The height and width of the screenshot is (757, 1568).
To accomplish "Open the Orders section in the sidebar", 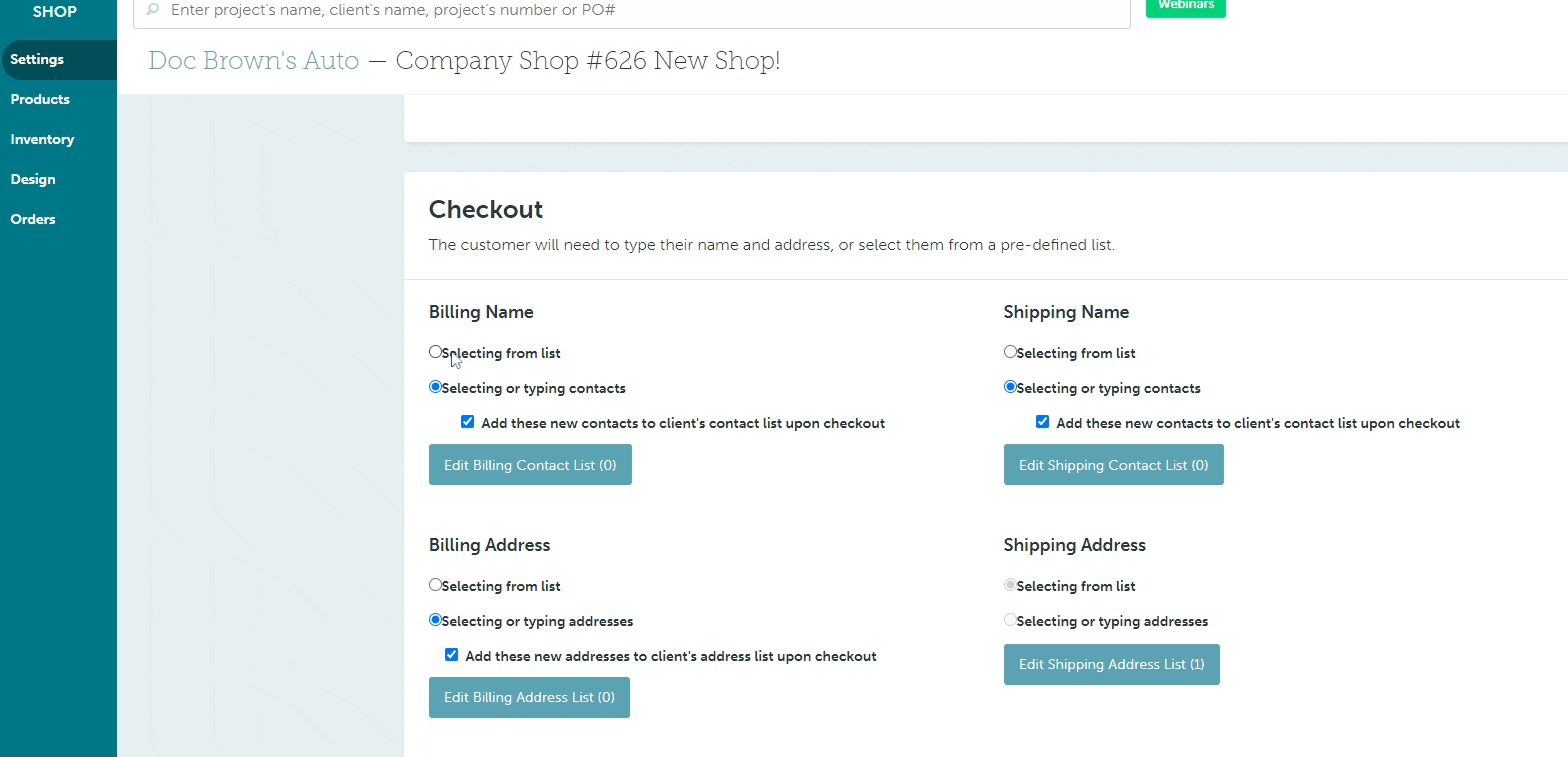I will coord(33,219).
